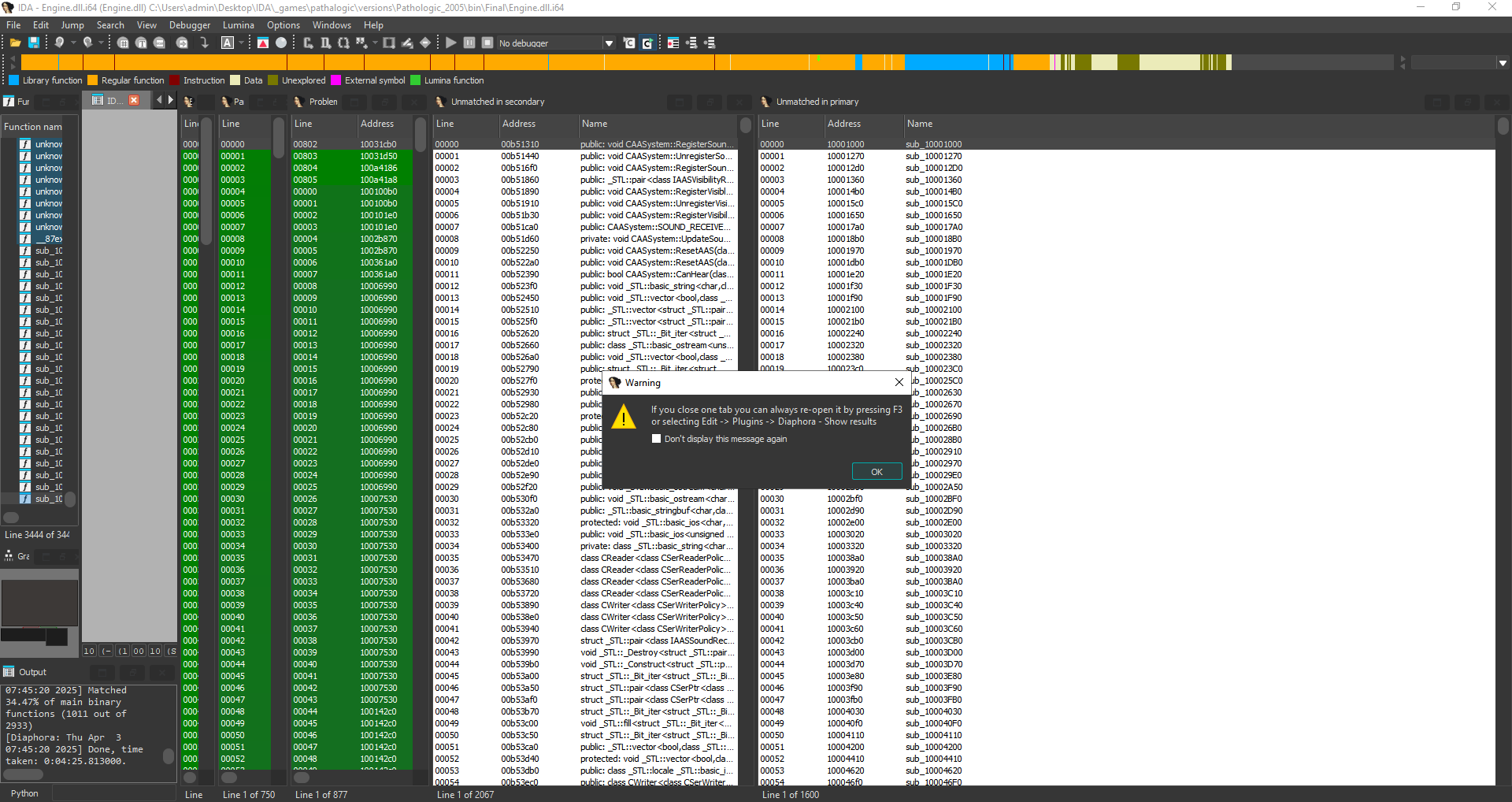
Task: Open the No debugger dropdown arrow
Action: tap(609, 43)
